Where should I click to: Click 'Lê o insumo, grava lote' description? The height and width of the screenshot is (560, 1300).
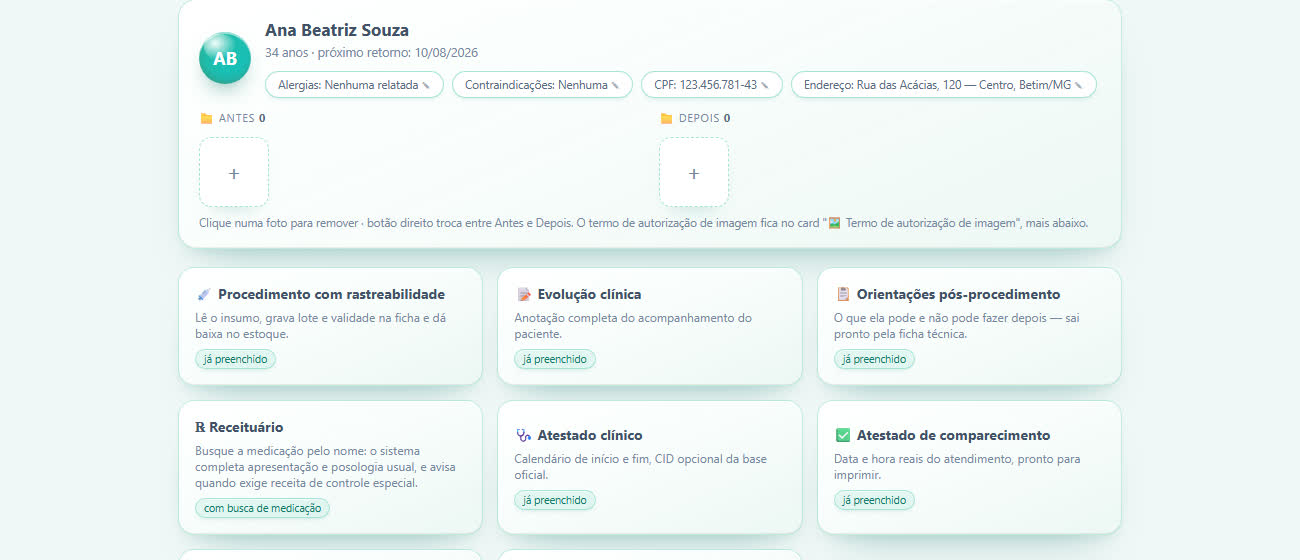point(322,326)
